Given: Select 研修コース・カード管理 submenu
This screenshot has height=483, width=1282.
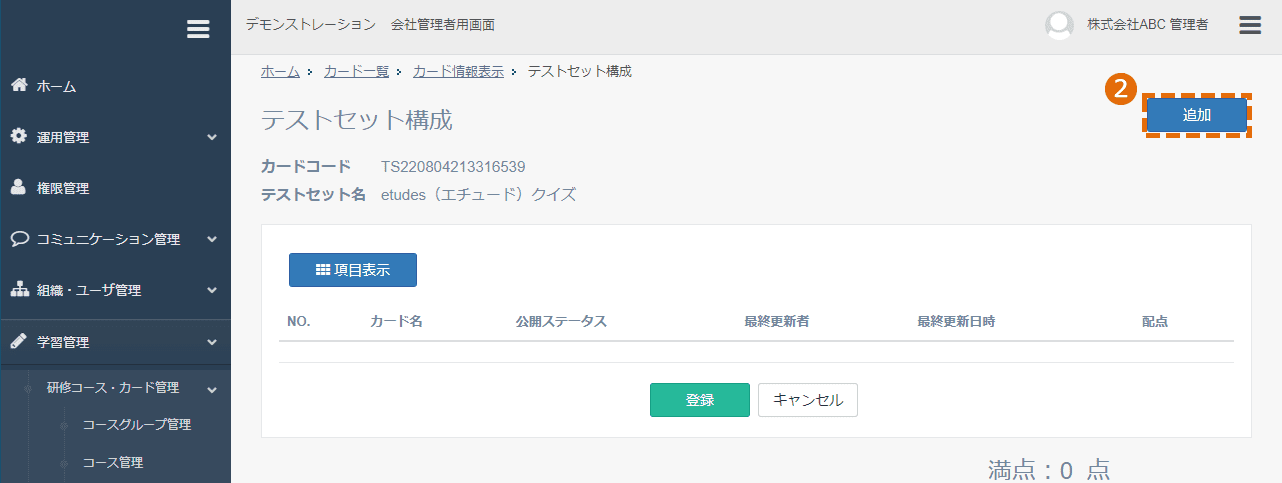Looking at the screenshot, I should (115, 388).
